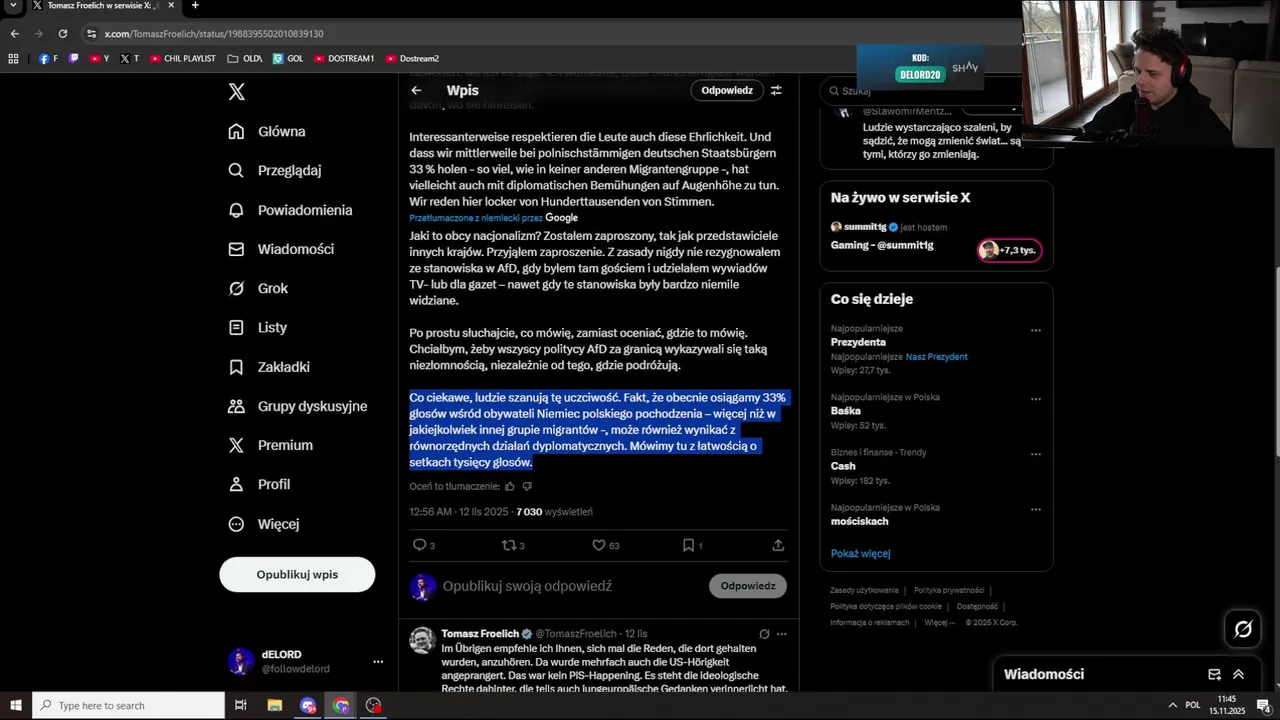This screenshot has width=1280, height=720.
Task: Open summit1g live Gaming space
Action: click(882, 245)
